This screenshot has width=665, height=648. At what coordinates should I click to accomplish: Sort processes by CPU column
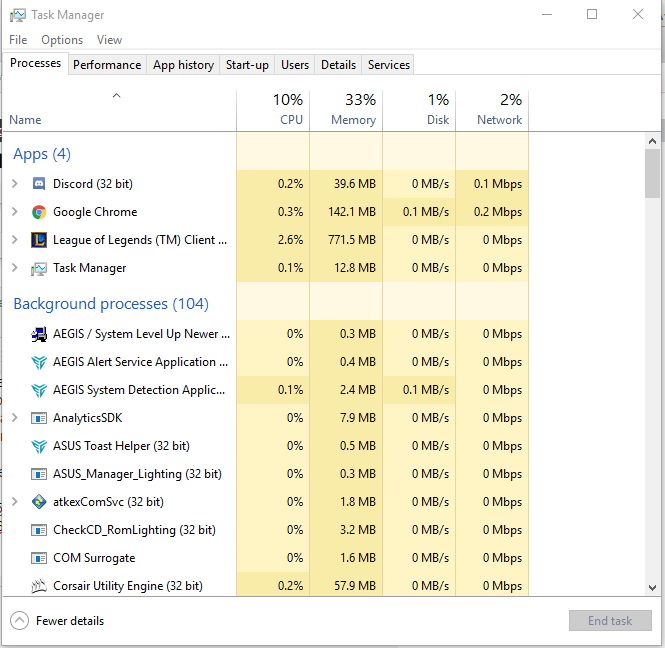[273, 110]
